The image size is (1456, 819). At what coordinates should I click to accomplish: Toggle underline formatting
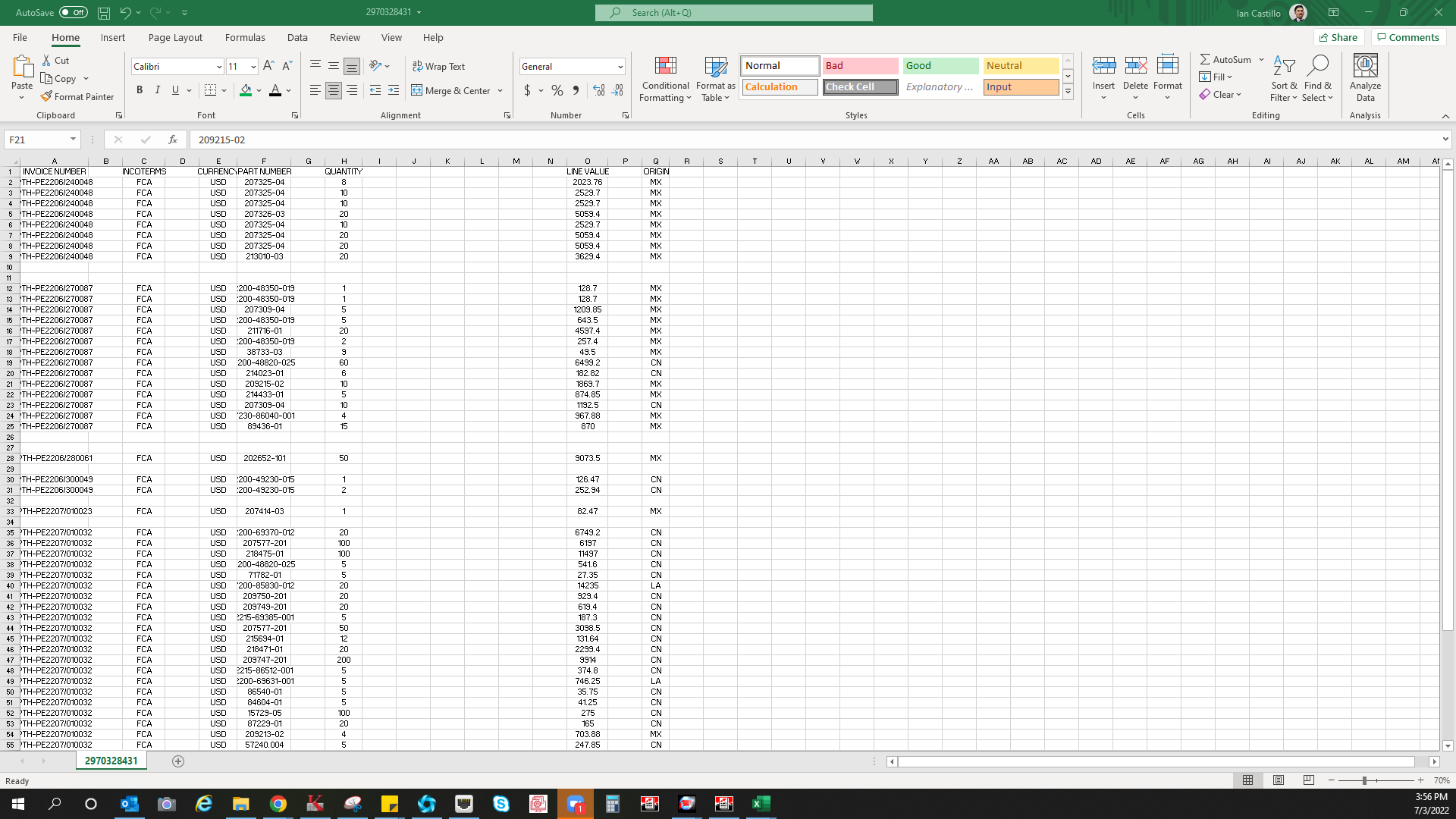coord(175,89)
